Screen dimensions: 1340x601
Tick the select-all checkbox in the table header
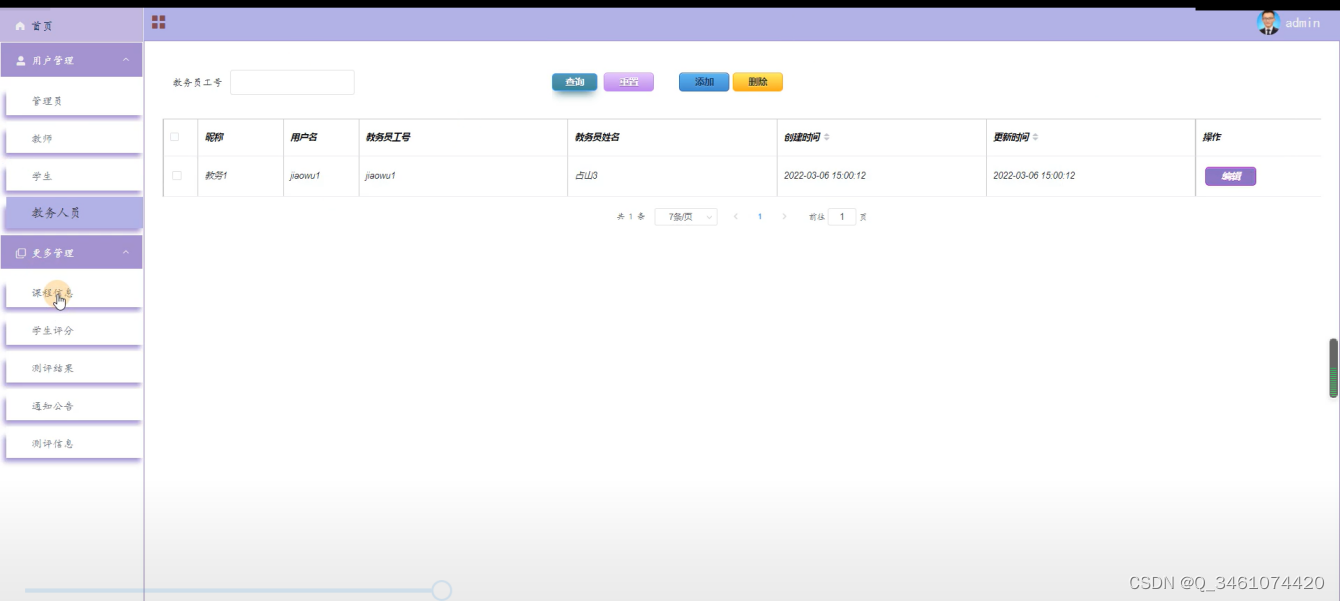coord(175,137)
